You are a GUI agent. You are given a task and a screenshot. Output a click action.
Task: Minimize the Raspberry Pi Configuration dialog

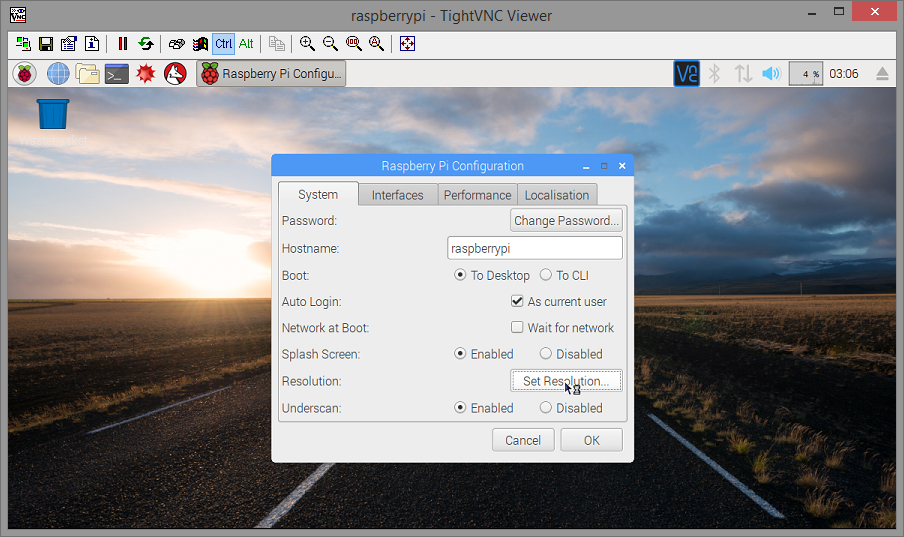coord(586,166)
